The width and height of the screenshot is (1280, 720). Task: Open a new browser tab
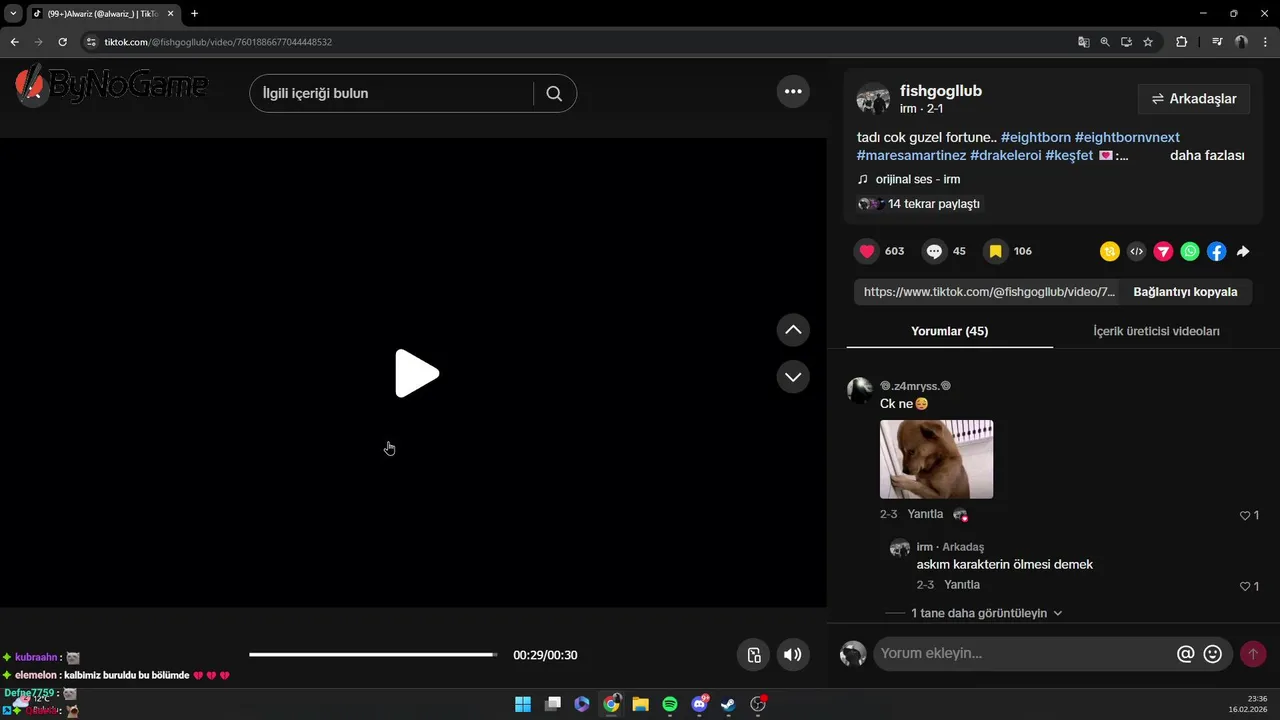click(194, 14)
